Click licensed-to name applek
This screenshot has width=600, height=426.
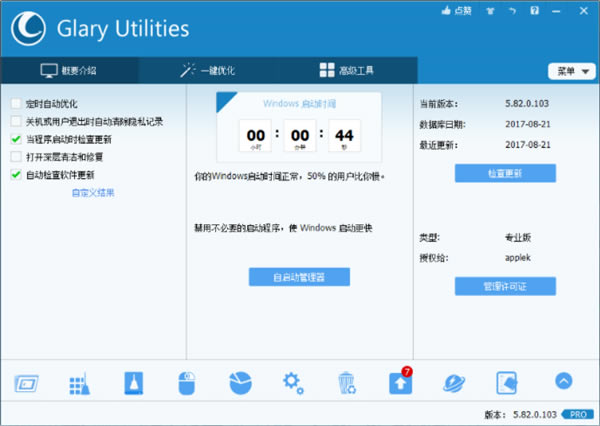(x=518, y=258)
